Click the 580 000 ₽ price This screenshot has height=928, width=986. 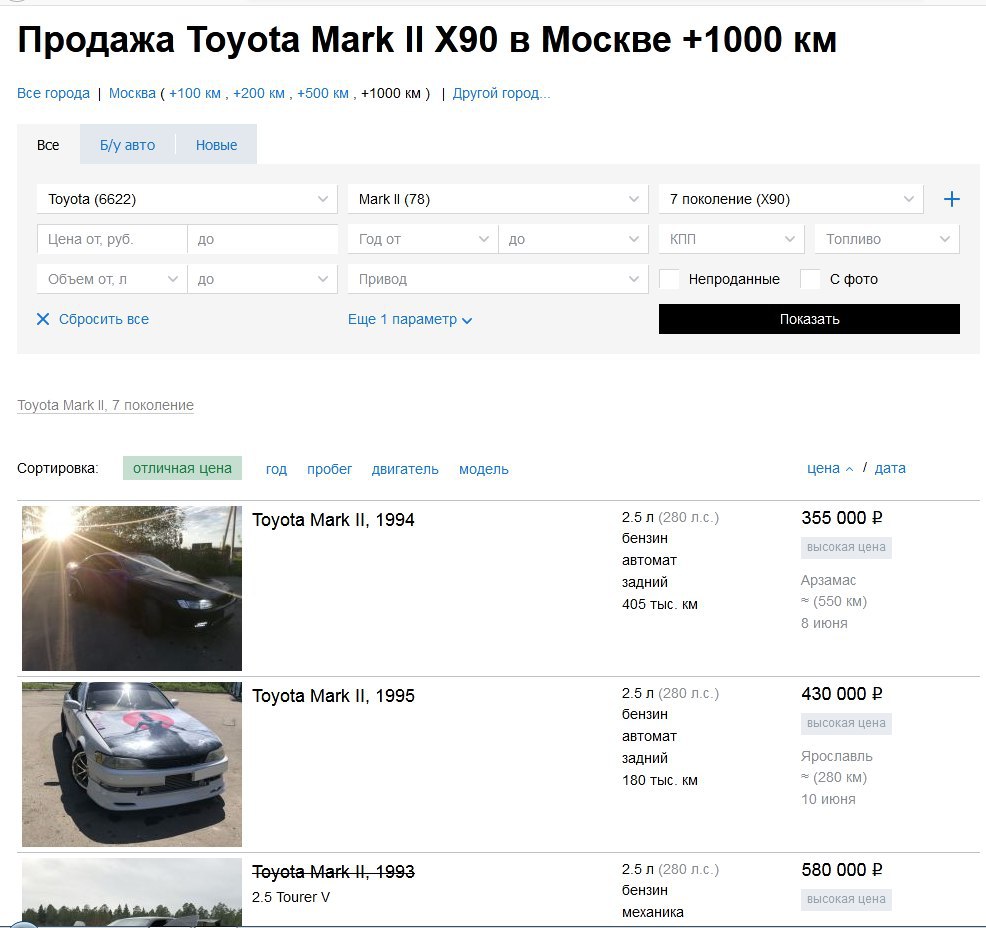841,870
